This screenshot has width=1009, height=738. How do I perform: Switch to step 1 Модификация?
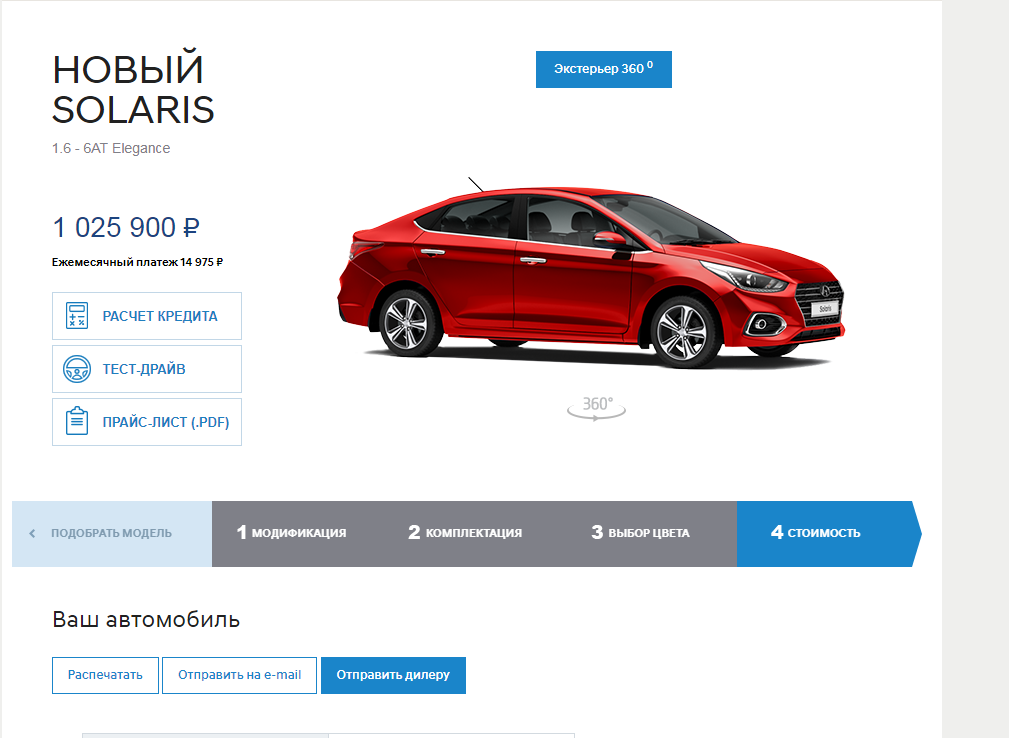click(x=292, y=533)
